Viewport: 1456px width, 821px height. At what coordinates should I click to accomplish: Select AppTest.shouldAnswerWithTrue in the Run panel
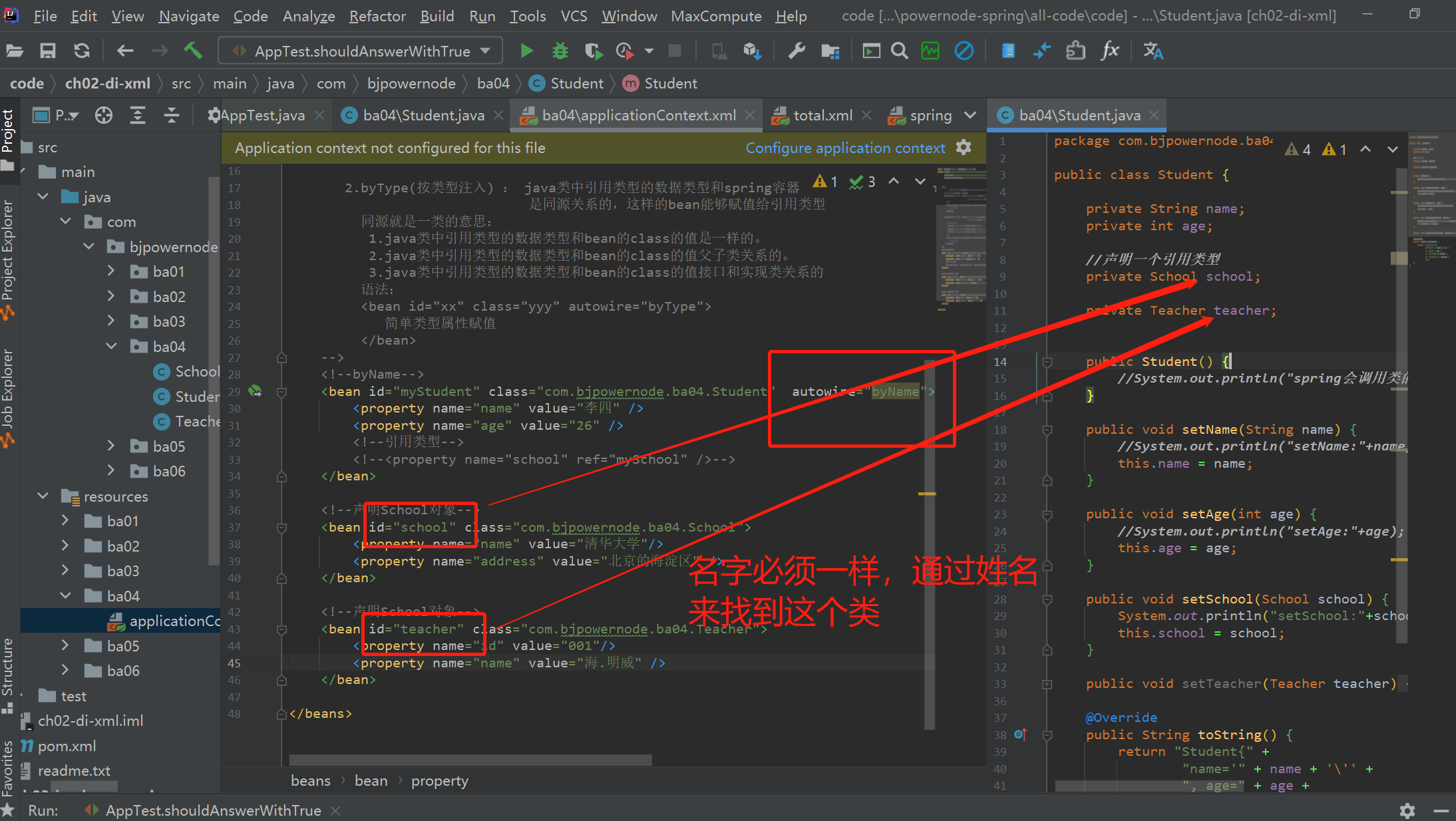[213, 810]
